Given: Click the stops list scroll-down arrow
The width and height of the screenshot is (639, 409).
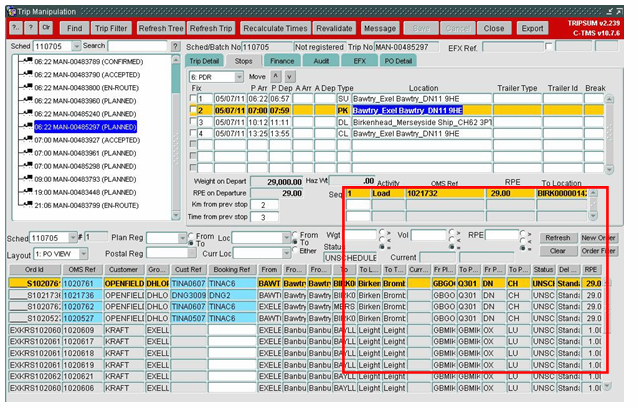Looking at the screenshot, I should (x=609, y=169).
